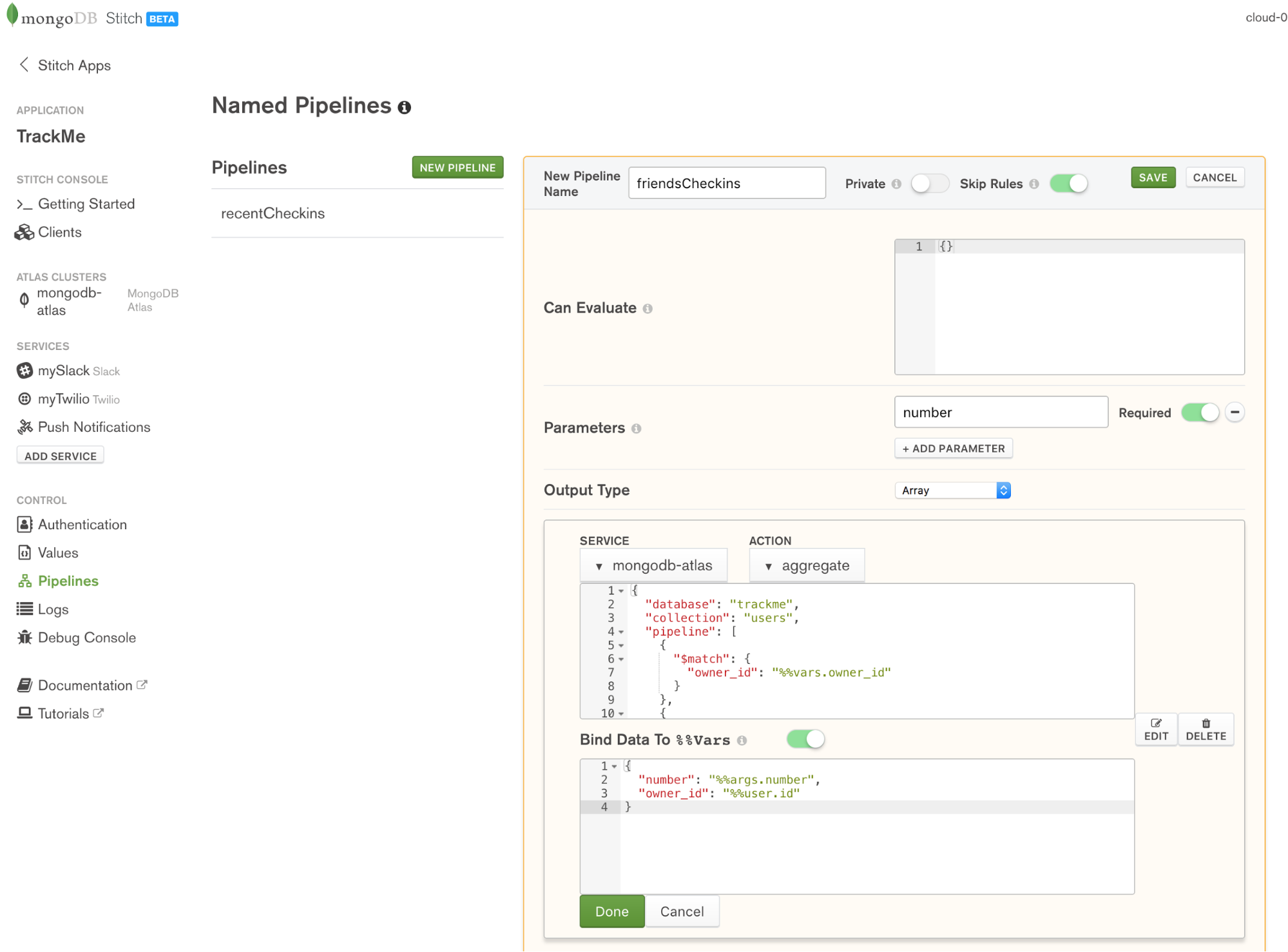Click the mongodb-atlas cluster icon
Image resolution: width=1288 pixels, height=952 pixels.
[x=24, y=300]
